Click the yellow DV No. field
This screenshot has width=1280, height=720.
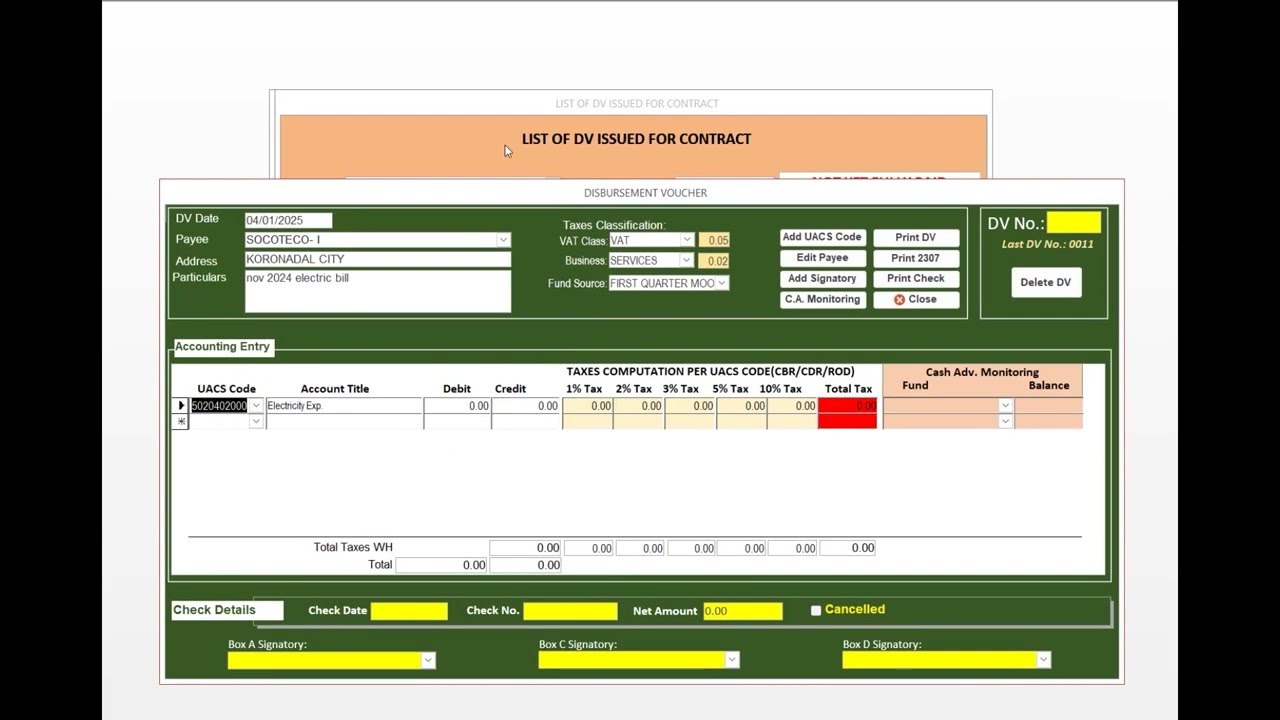coord(1074,223)
